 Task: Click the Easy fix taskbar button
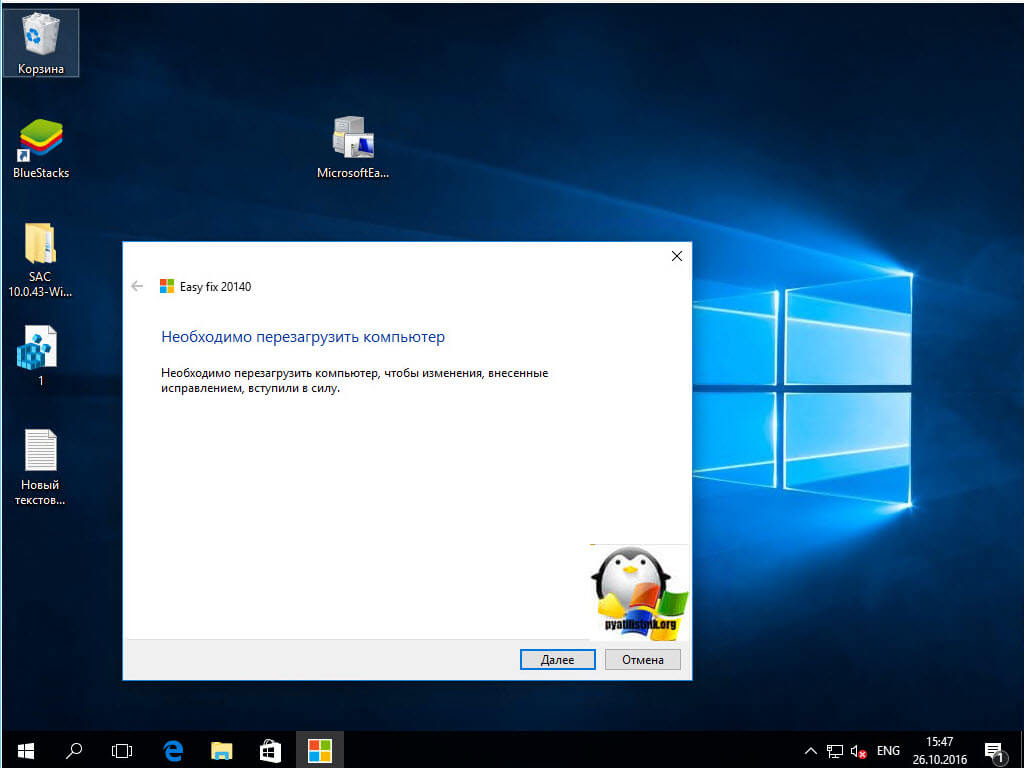pyautogui.click(x=319, y=749)
